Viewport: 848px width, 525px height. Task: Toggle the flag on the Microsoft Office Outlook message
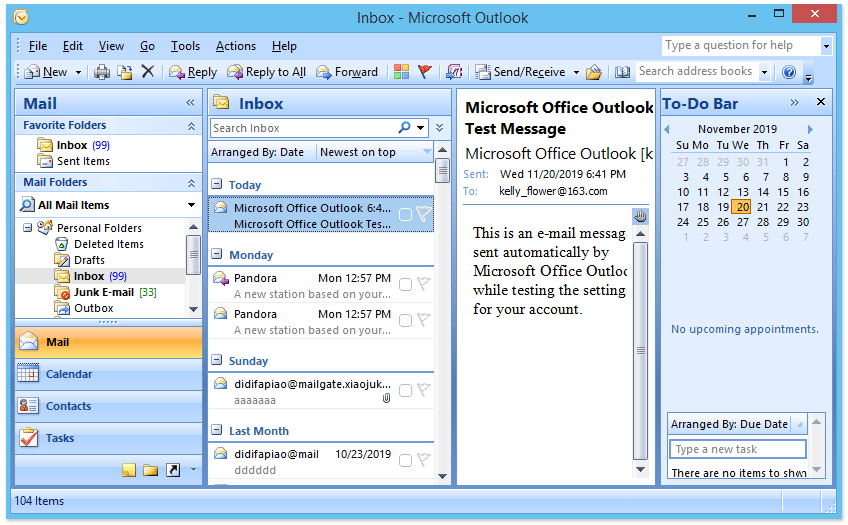click(x=424, y=214)
